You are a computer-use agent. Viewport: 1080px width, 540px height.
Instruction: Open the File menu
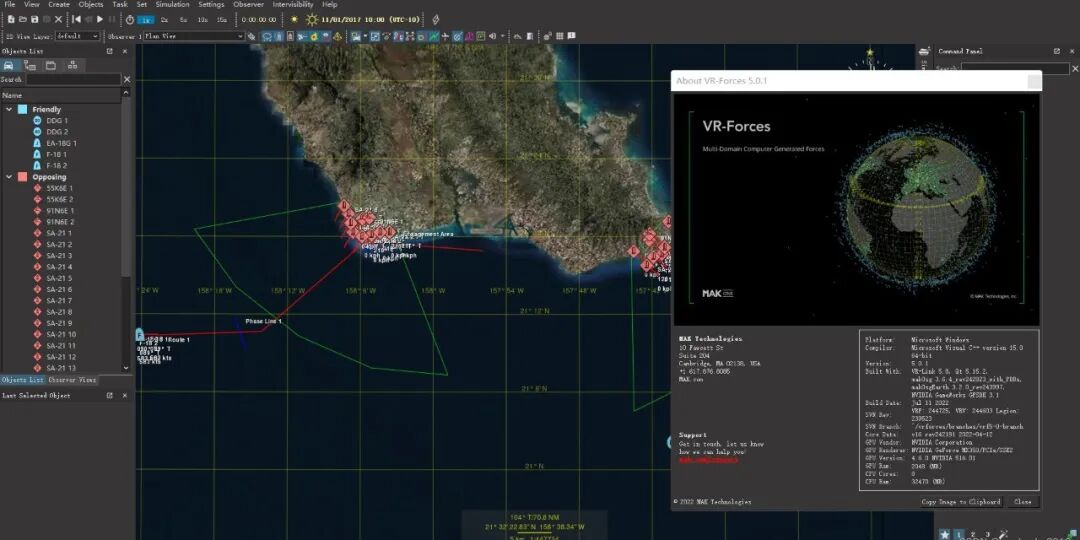pos(10,4)
